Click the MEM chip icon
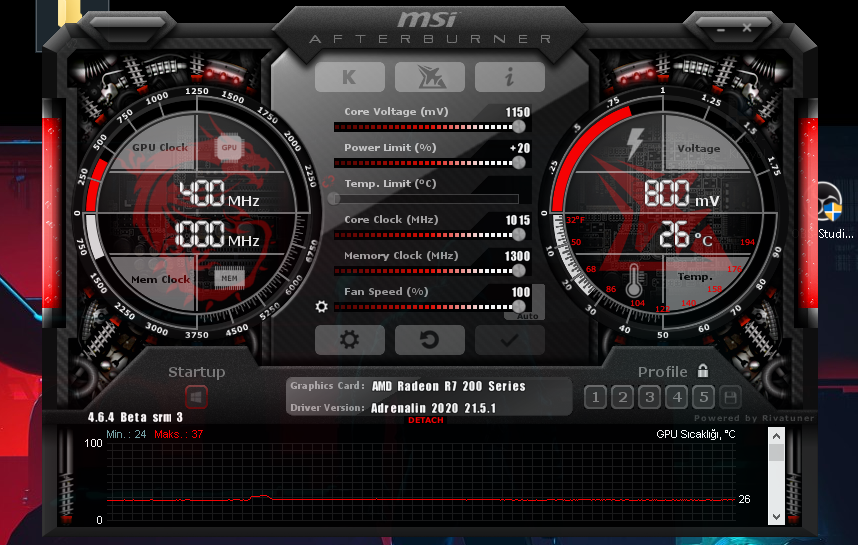 (x=229, y=279)
